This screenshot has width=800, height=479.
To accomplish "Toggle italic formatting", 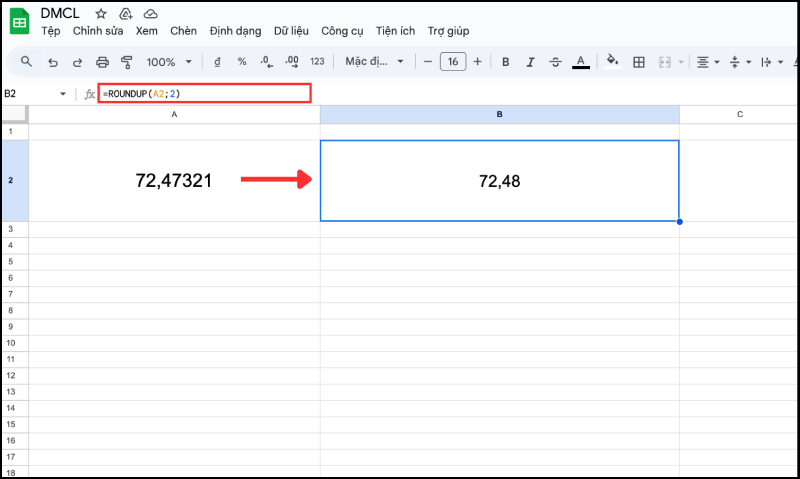I will point(530,62).
